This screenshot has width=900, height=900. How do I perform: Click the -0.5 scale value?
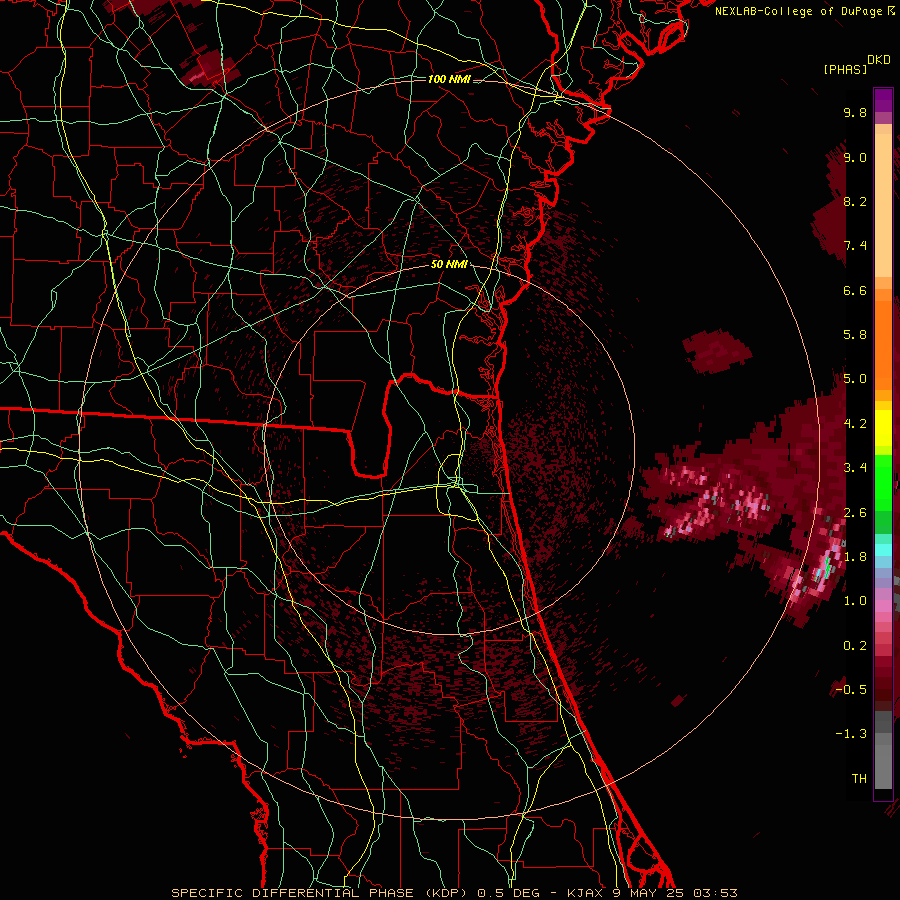pyautogui.click(x=852, y=690)
